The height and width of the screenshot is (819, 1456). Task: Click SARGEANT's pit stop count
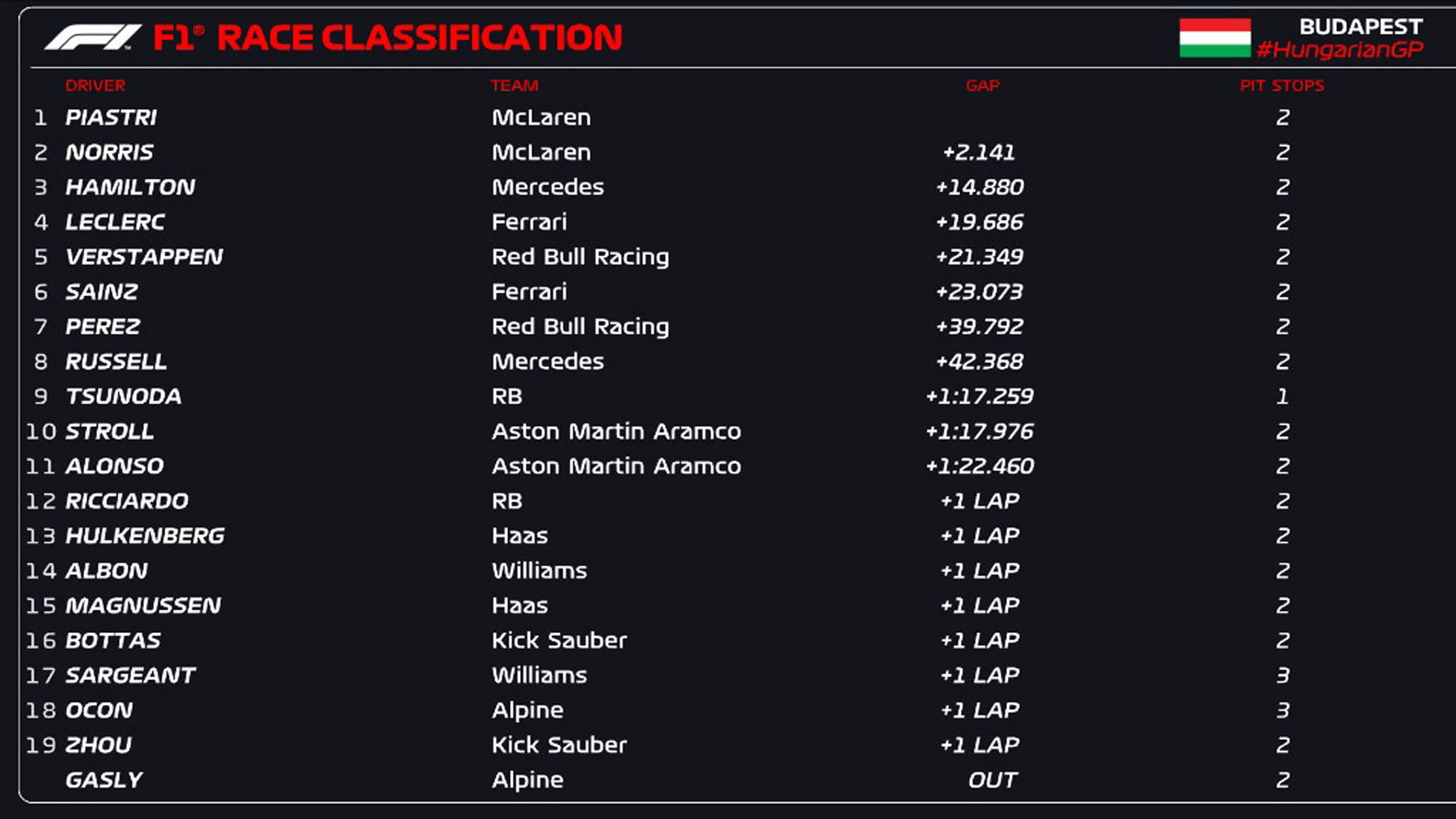pyautogui.click(x=1282, y=676)
